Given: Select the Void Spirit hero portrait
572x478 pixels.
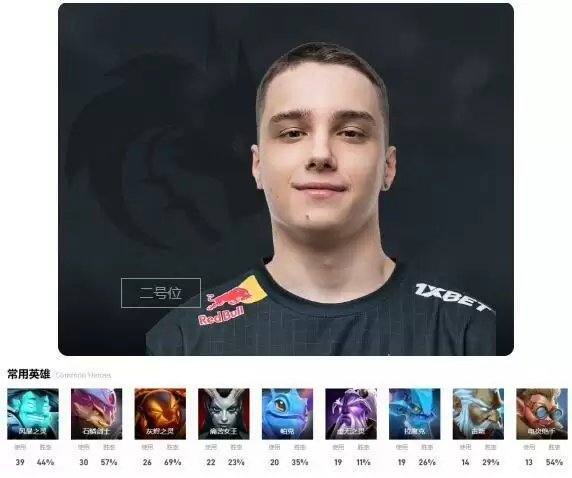Looking at the screenshot, I should [351, 413].
